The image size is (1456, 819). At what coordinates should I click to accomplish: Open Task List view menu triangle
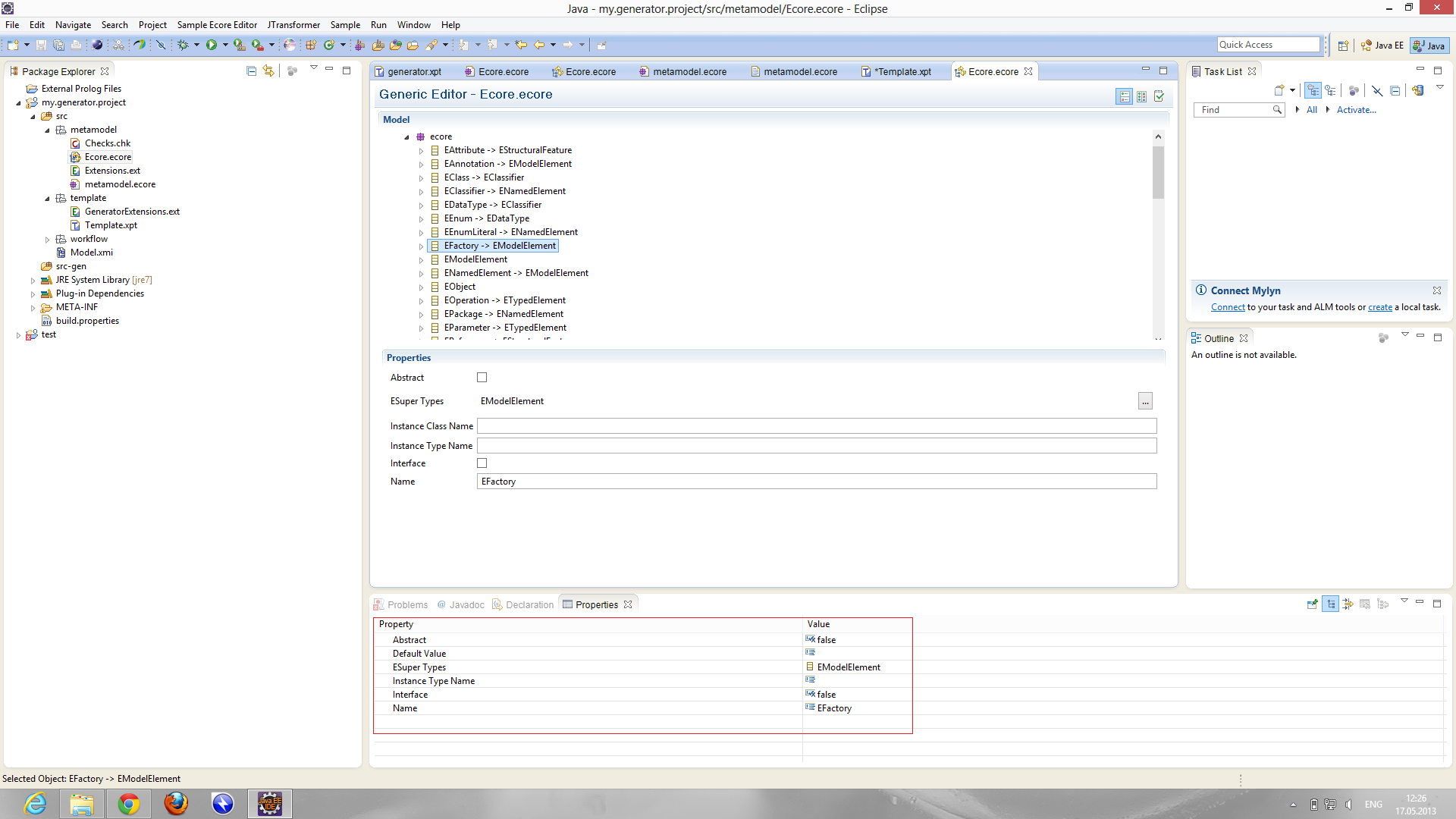tap(1439, 88)
